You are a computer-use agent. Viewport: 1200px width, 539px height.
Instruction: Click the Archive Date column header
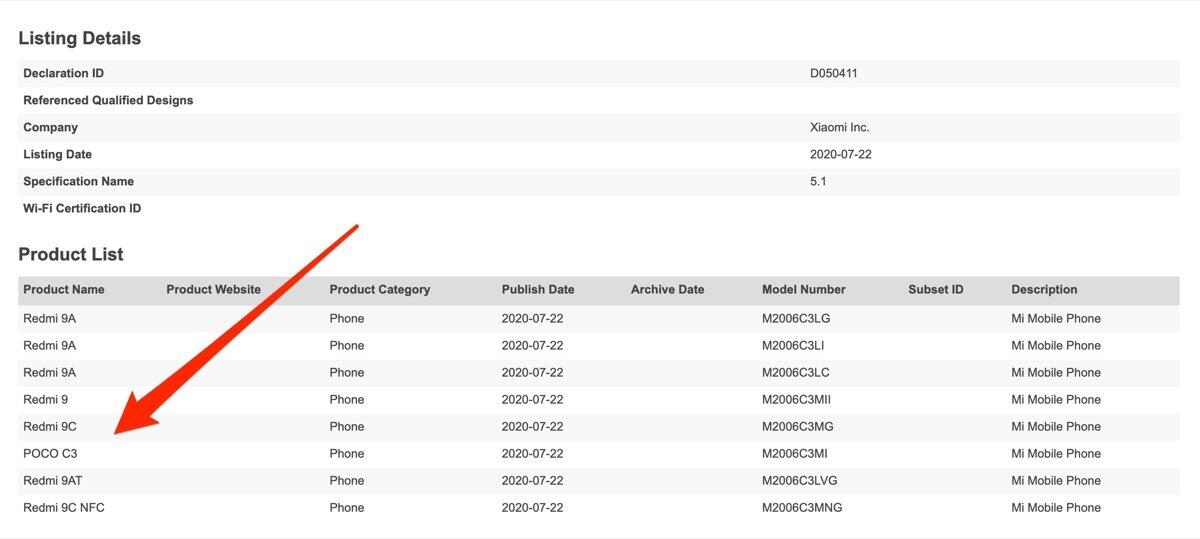pyautogui.click(x=667, y=289)
